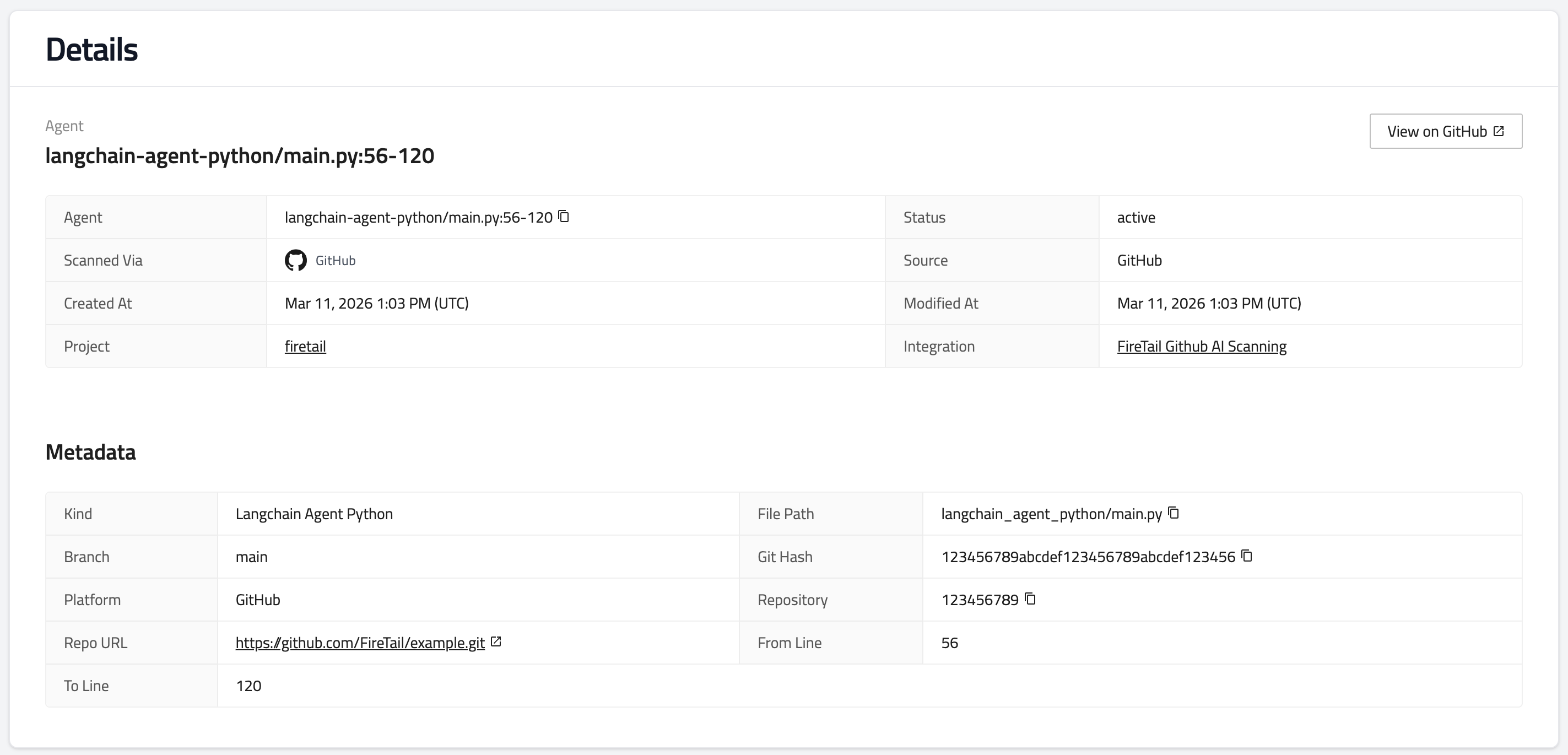
Task: Click the git hash text string
Action: click(1088, 557)
